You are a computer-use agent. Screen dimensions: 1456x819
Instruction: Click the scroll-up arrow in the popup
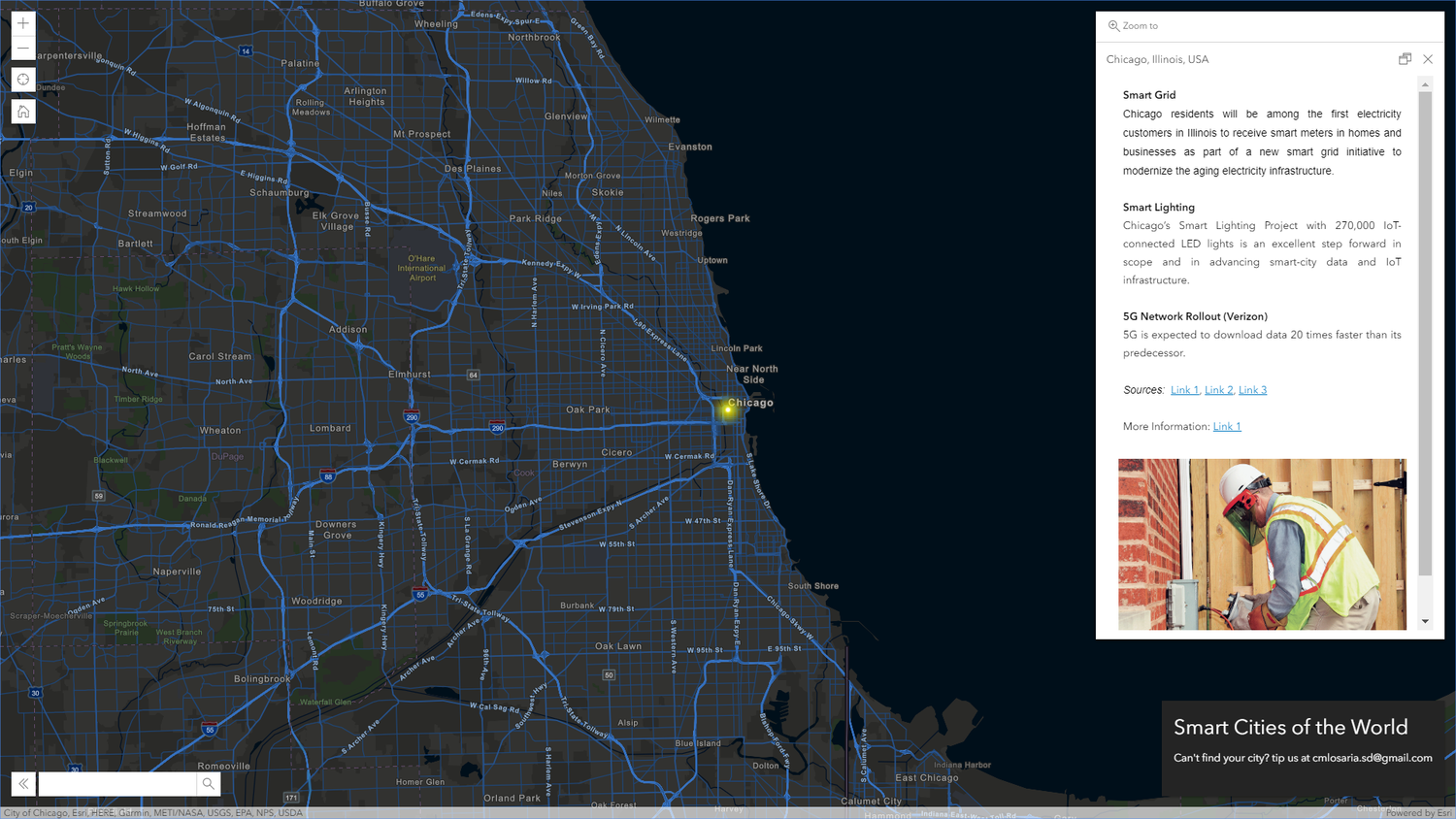click(1424, 83)
